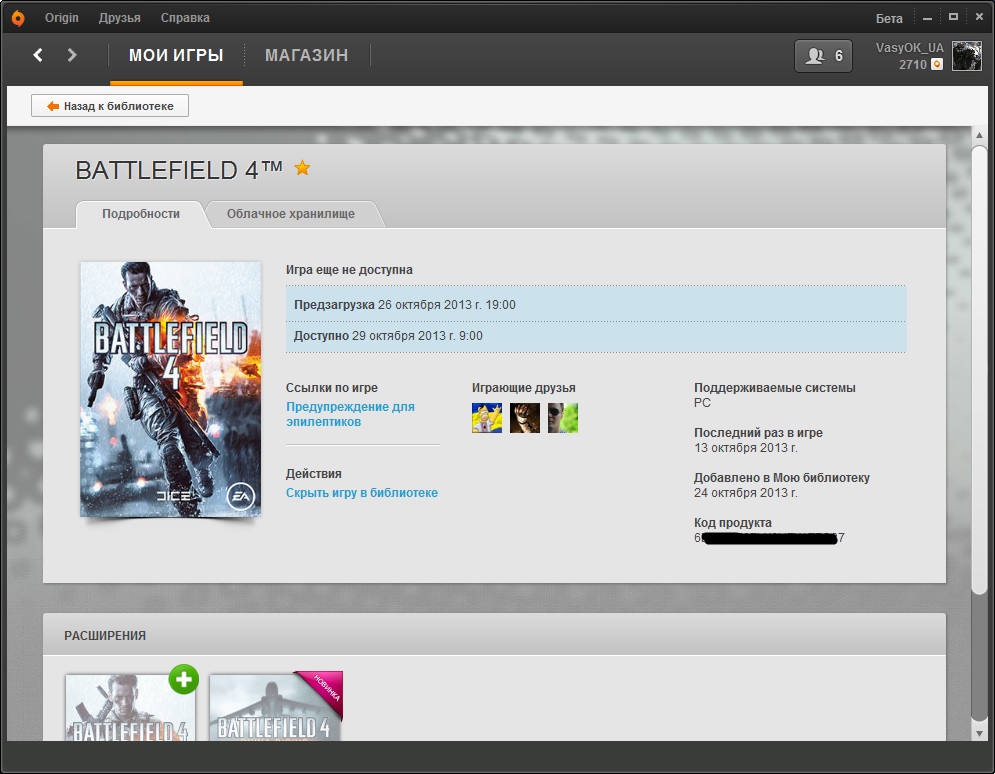Image resolution: width=995 pixels, height=774 pixels.
Task: Click the 24 октября 2013 г. date
Action: pos(746,493)
